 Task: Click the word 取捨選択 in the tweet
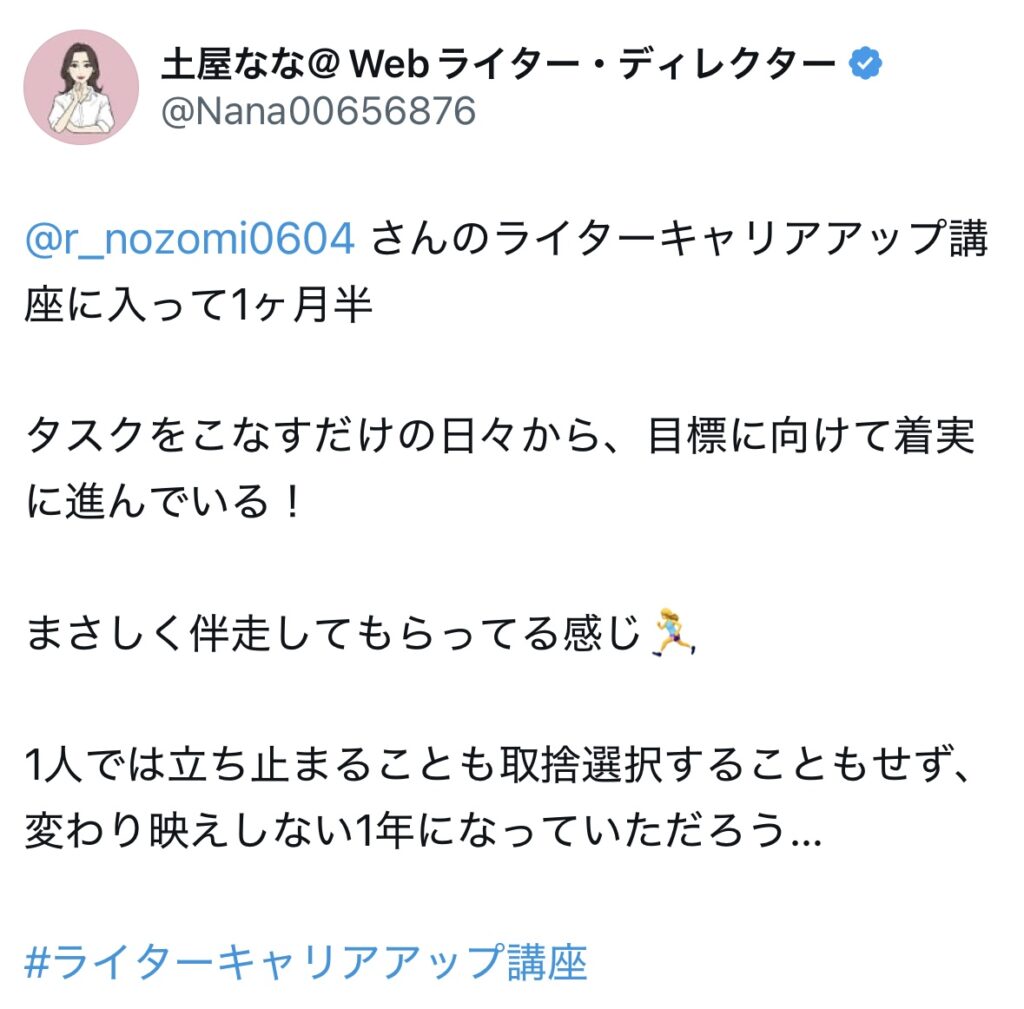(x=581, y=765)
